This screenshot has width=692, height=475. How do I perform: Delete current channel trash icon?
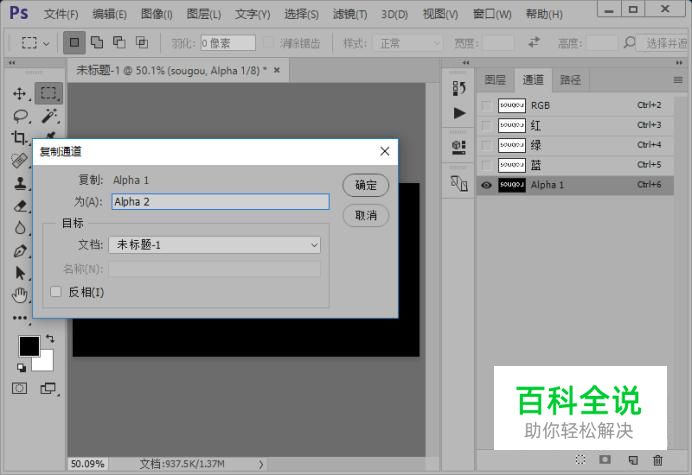(x=658, y=460)
